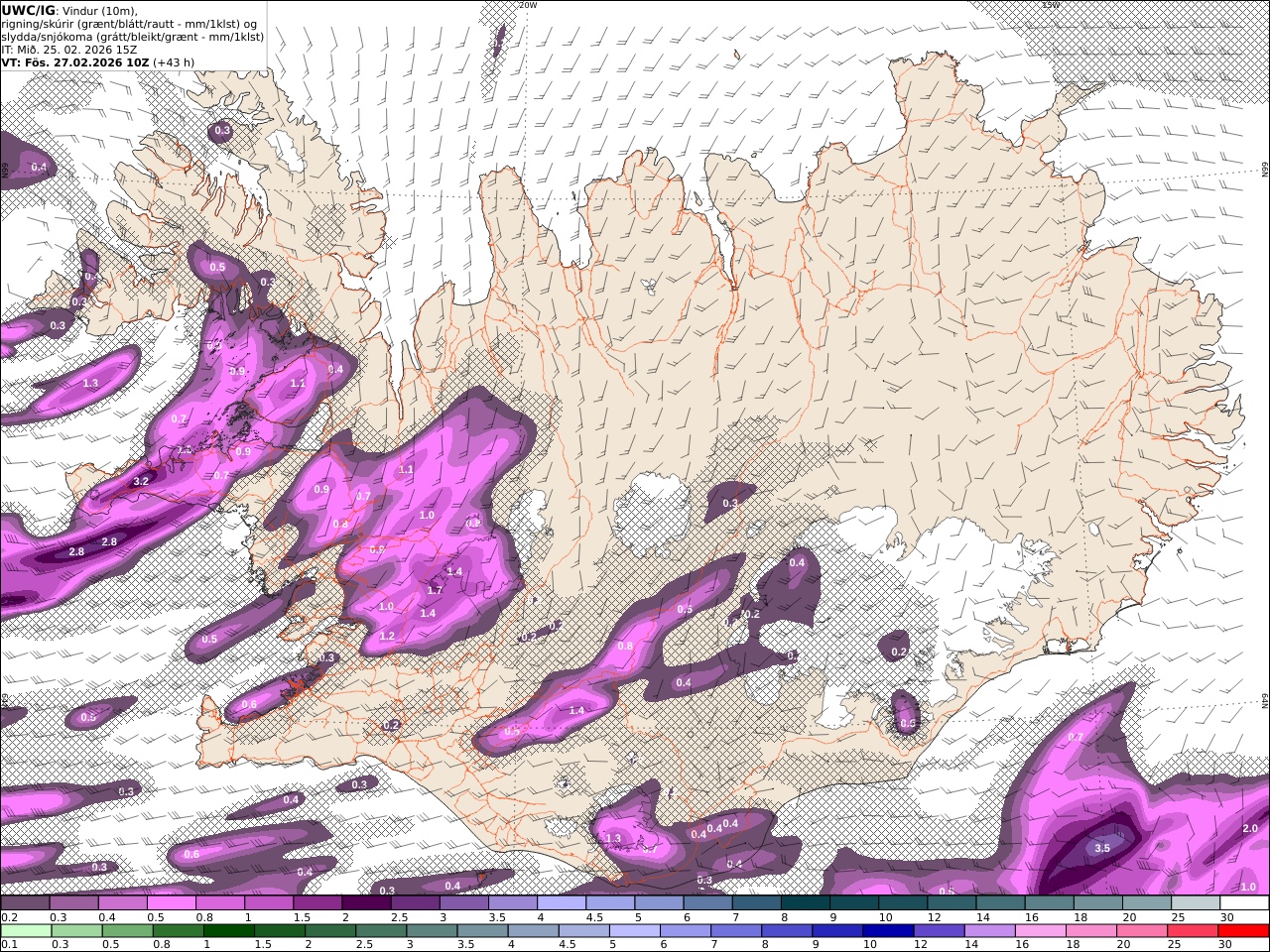Click the 3.5 precipitation value on the map
This screenshot has height=952, width=1270.
(x=1101, y=849)
